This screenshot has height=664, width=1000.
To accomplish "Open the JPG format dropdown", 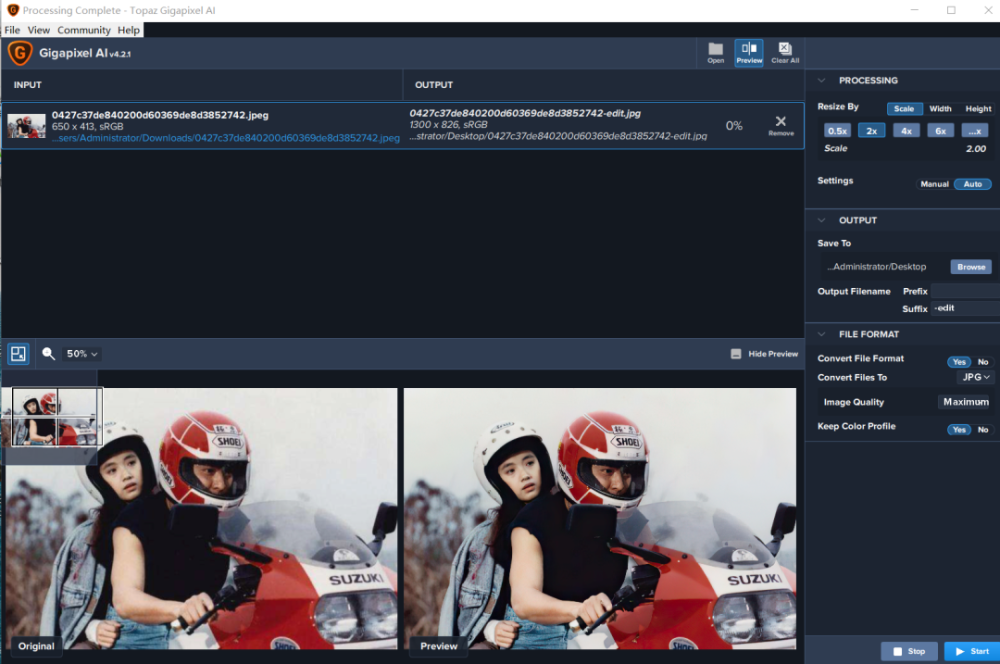I will pyautogui.click(x=975, y=378).
